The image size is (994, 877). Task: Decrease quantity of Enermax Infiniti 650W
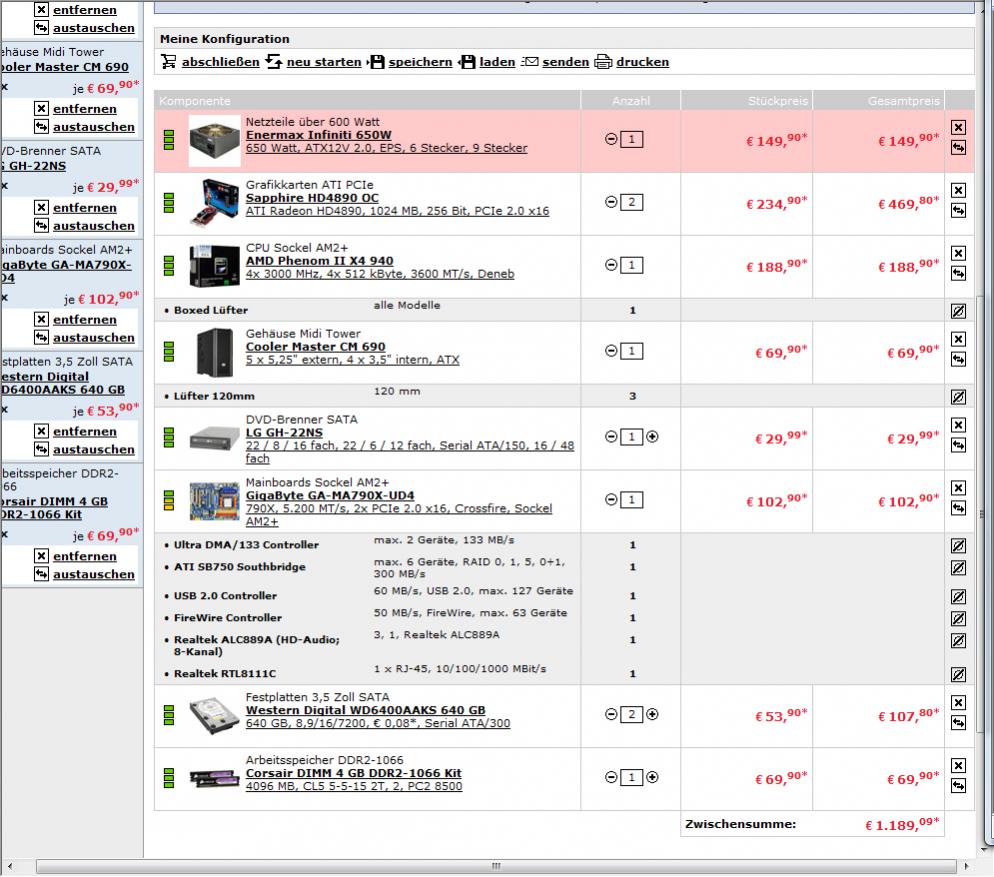pos(611,139)
